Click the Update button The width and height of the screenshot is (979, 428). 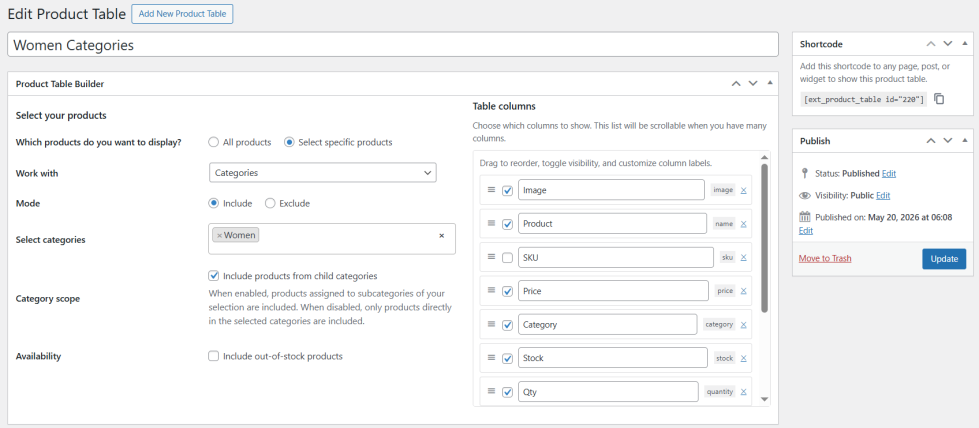pos(943,259)
